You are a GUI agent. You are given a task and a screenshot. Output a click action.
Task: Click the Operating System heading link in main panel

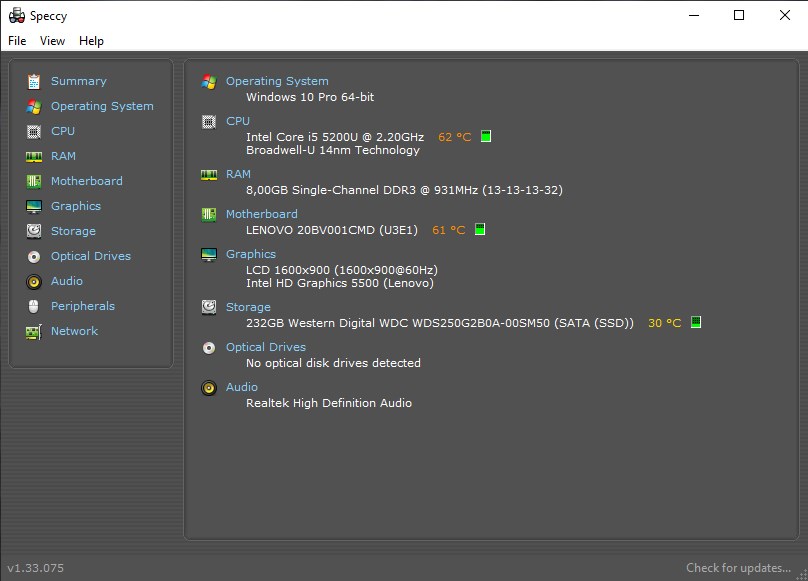277,81
